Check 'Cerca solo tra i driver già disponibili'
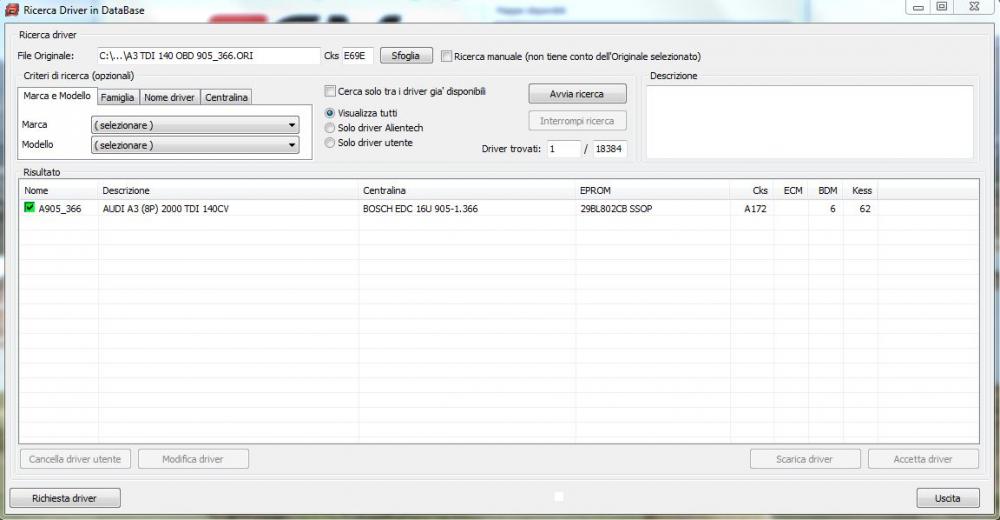The width and height of the screenshot is (1000, 520). [330, 92]
